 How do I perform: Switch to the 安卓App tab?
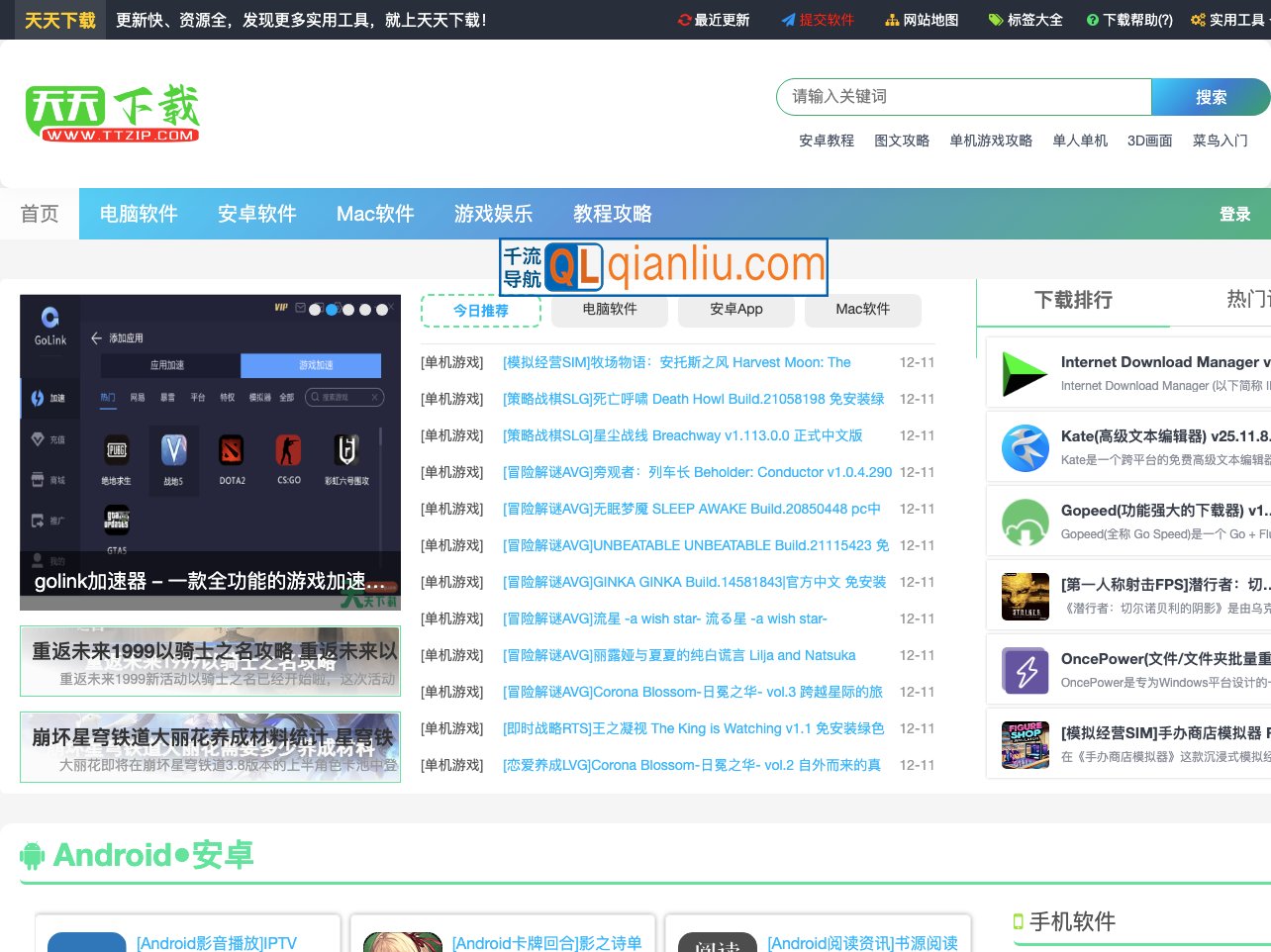[736, 310]
